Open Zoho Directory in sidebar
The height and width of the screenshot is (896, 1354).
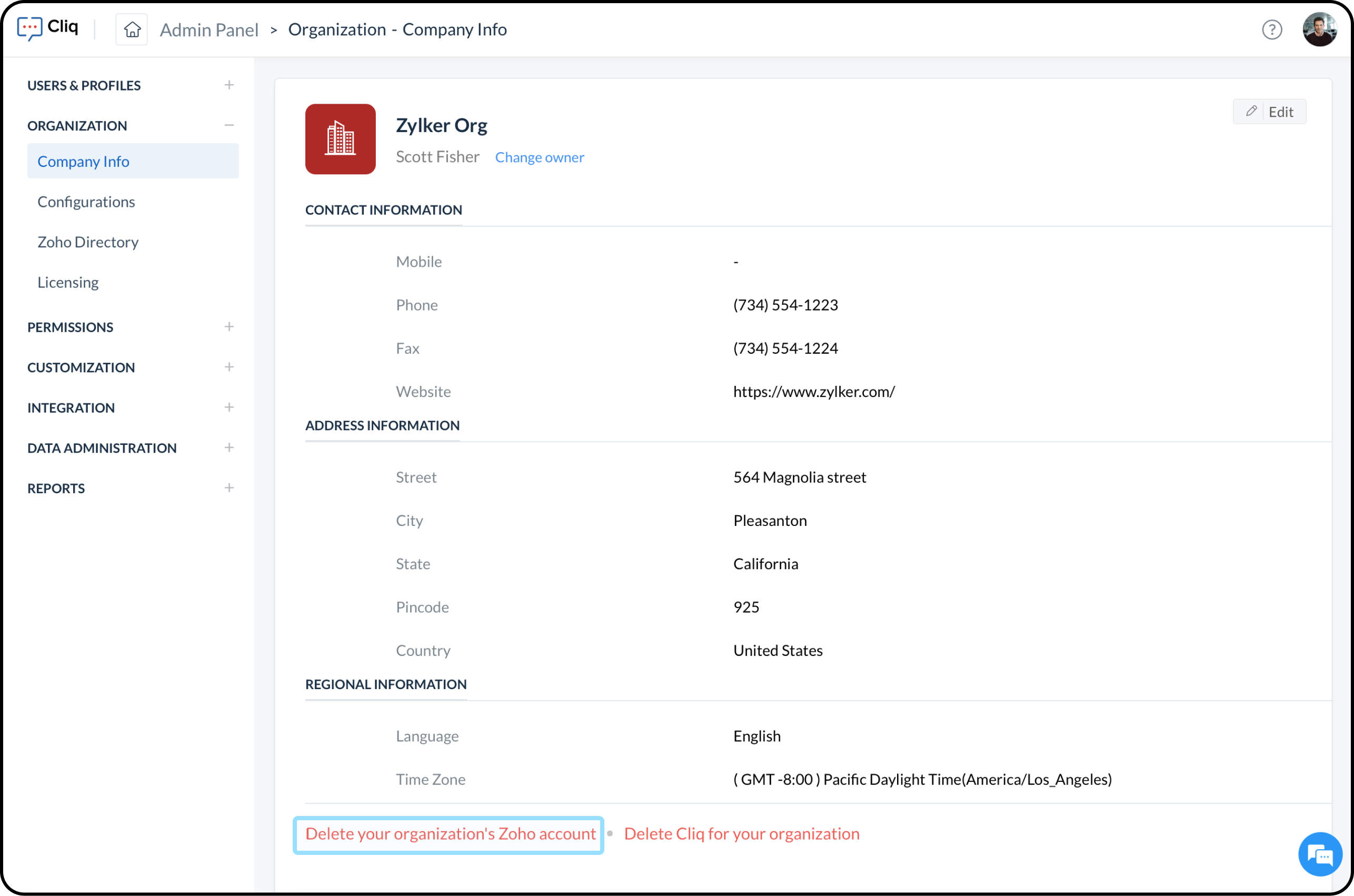click(88, 242)
